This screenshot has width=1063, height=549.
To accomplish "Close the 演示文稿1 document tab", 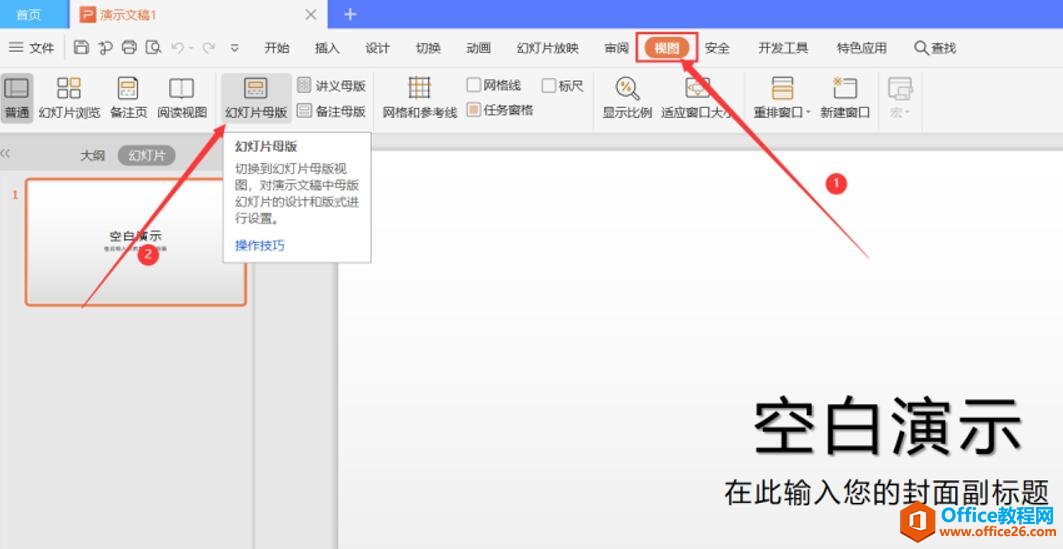I will click(x=310, y=14).
